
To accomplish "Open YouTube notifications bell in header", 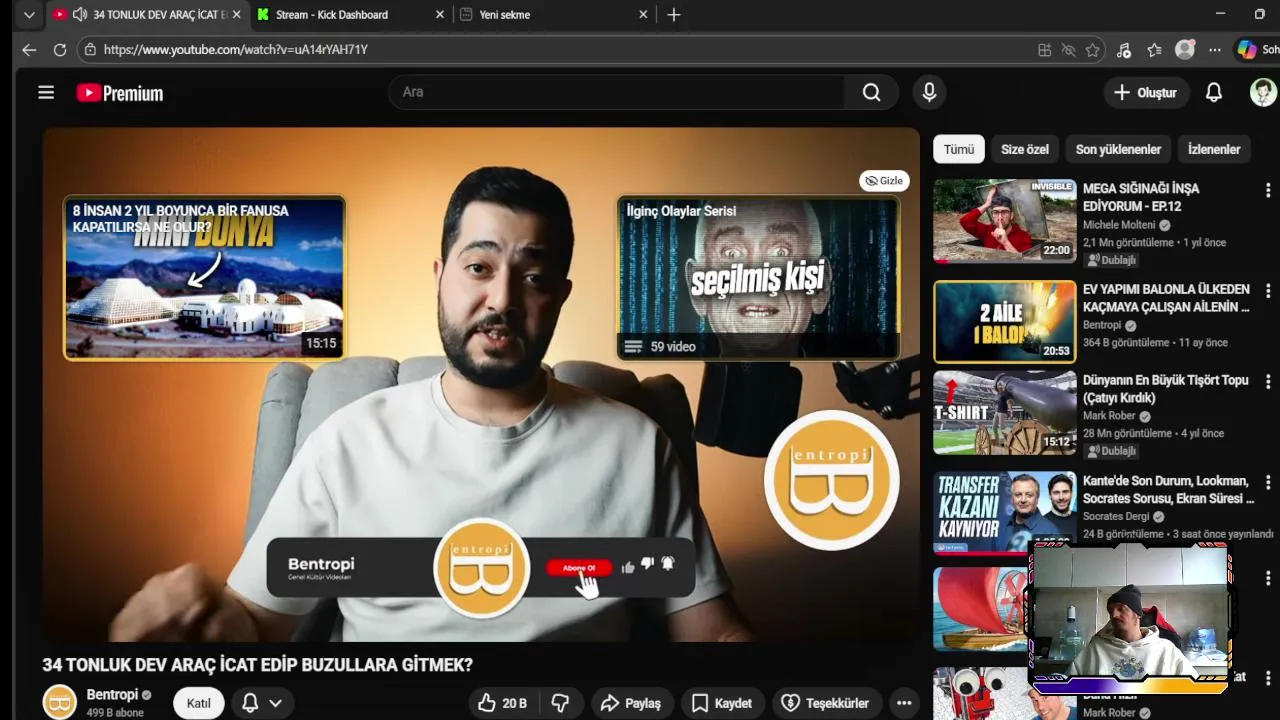I will coord(1213,92).
